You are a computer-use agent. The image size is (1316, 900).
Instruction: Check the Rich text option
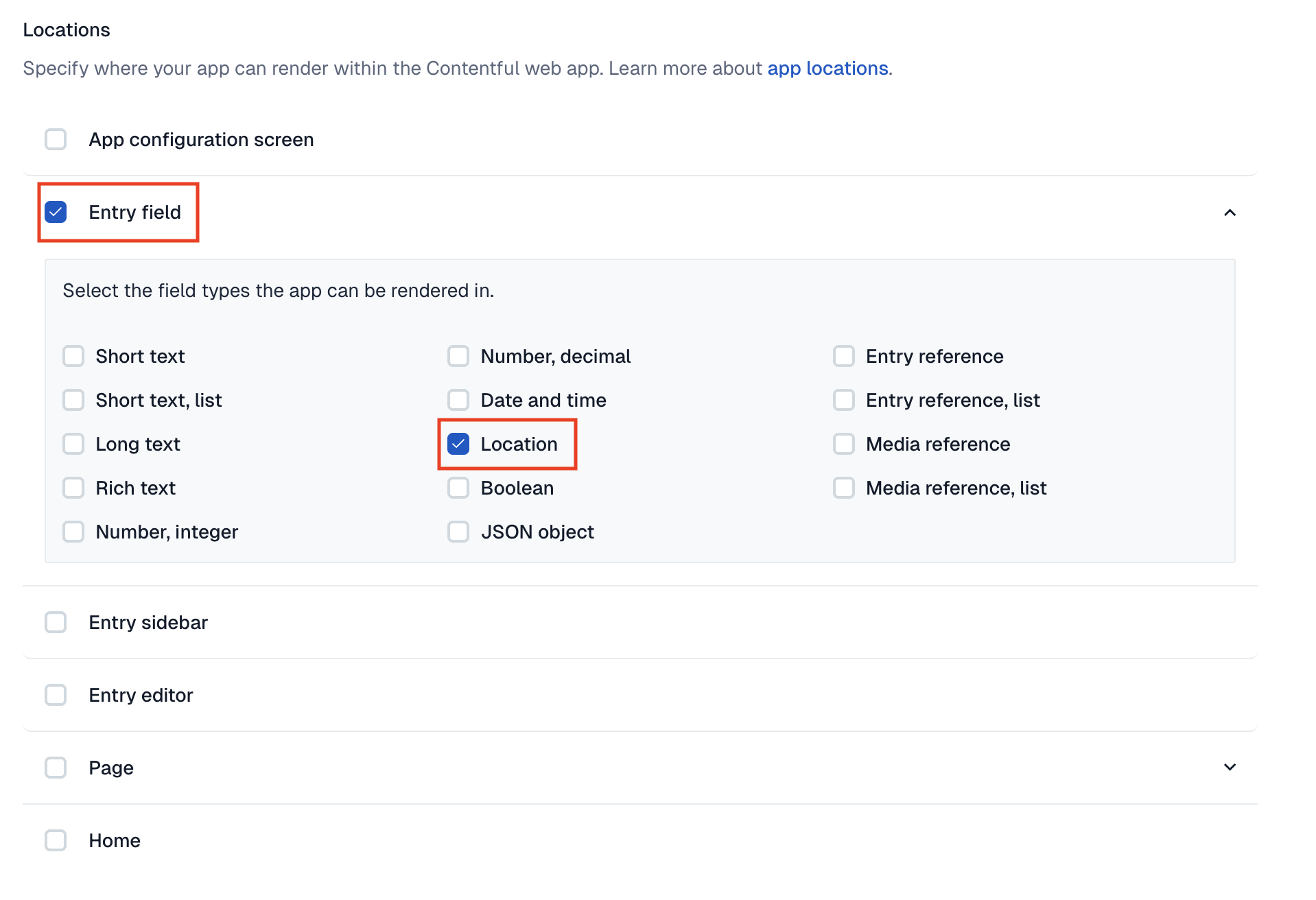[x=73, y=488]
